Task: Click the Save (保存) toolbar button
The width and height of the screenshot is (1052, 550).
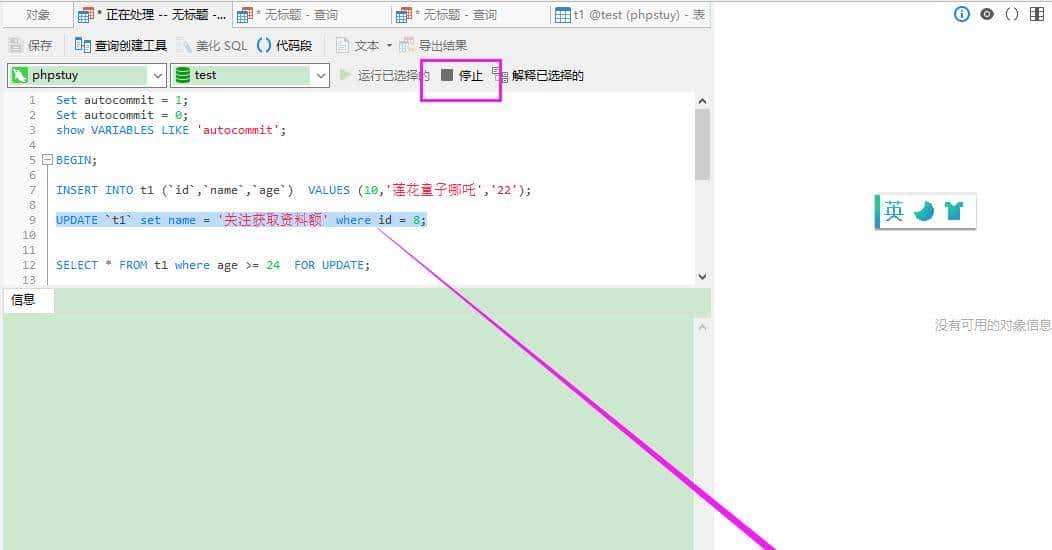Action: (31, 45)
